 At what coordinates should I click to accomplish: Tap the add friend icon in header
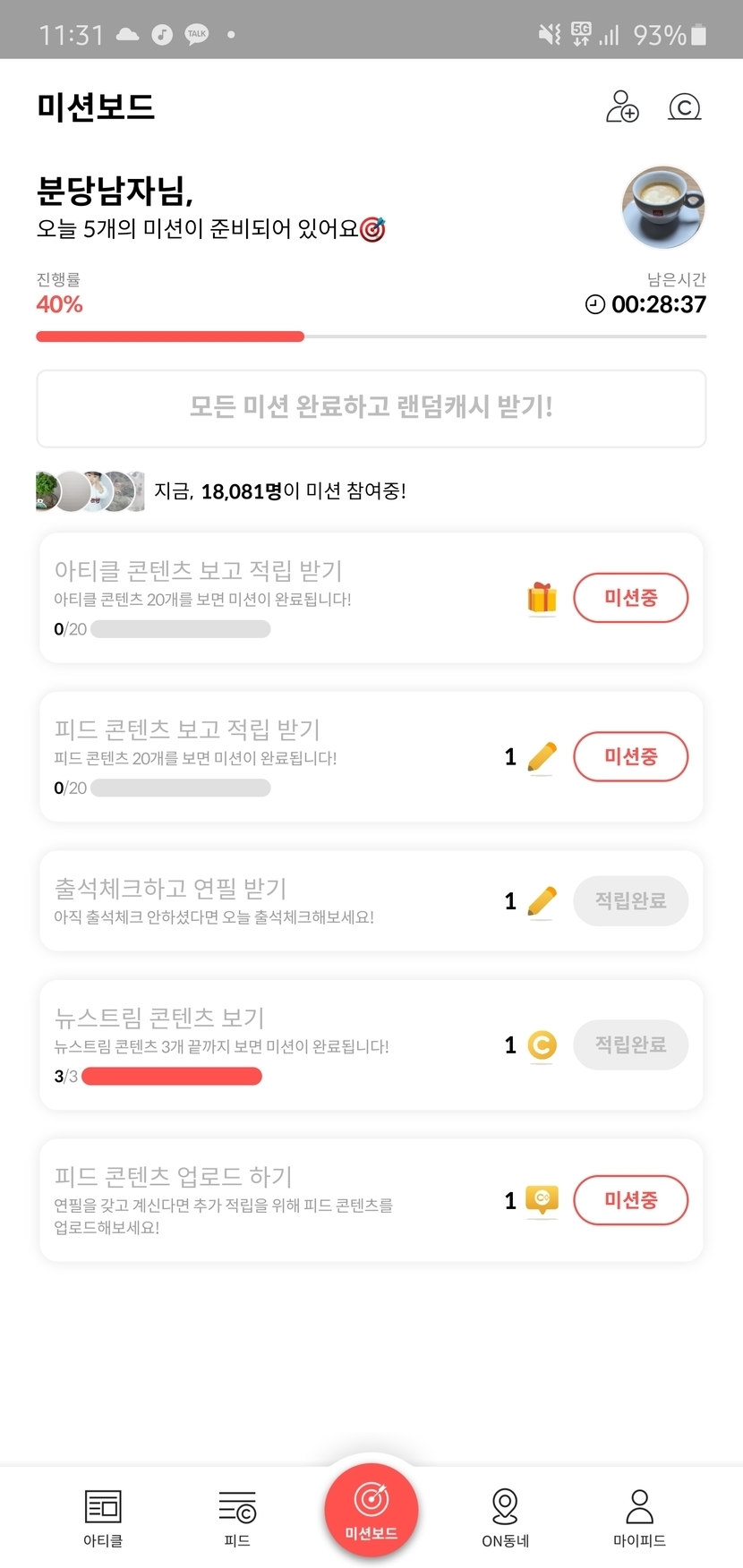[622, 107]
